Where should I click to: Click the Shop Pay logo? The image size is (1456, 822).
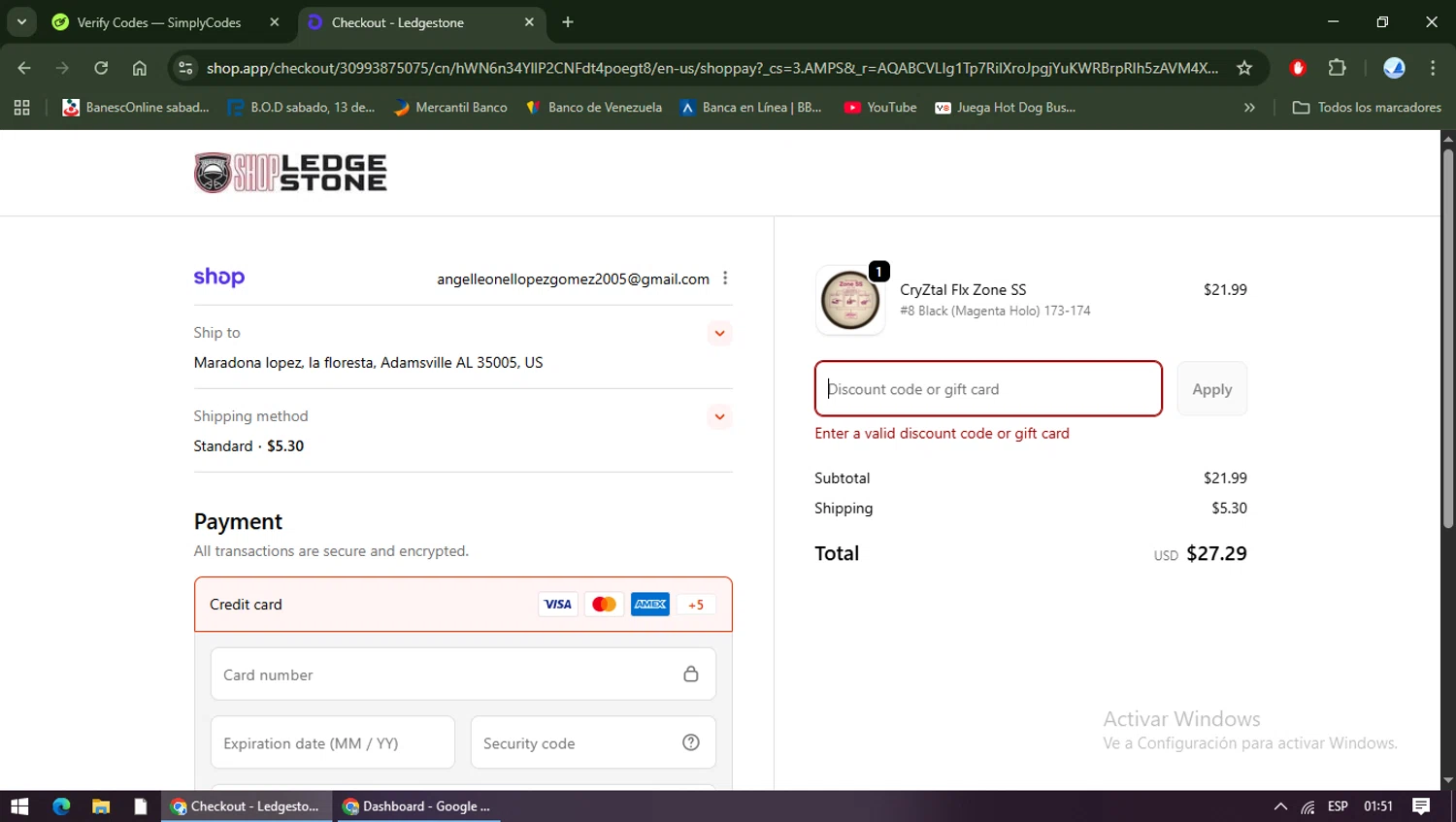219,278
